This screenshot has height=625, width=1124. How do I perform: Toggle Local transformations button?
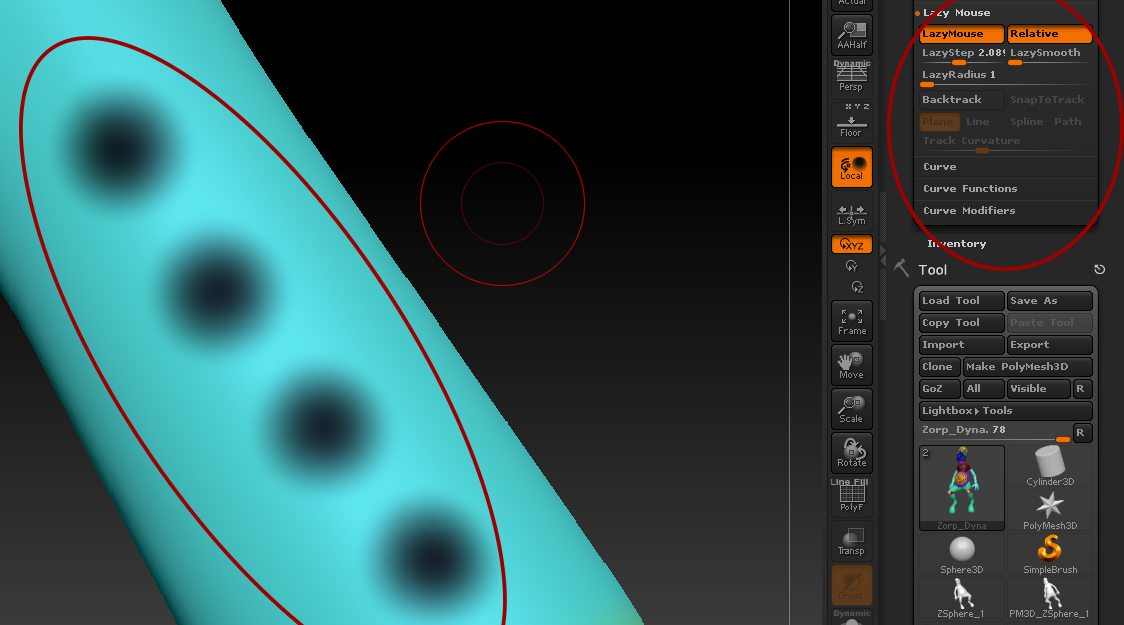(x=852, y=168)
